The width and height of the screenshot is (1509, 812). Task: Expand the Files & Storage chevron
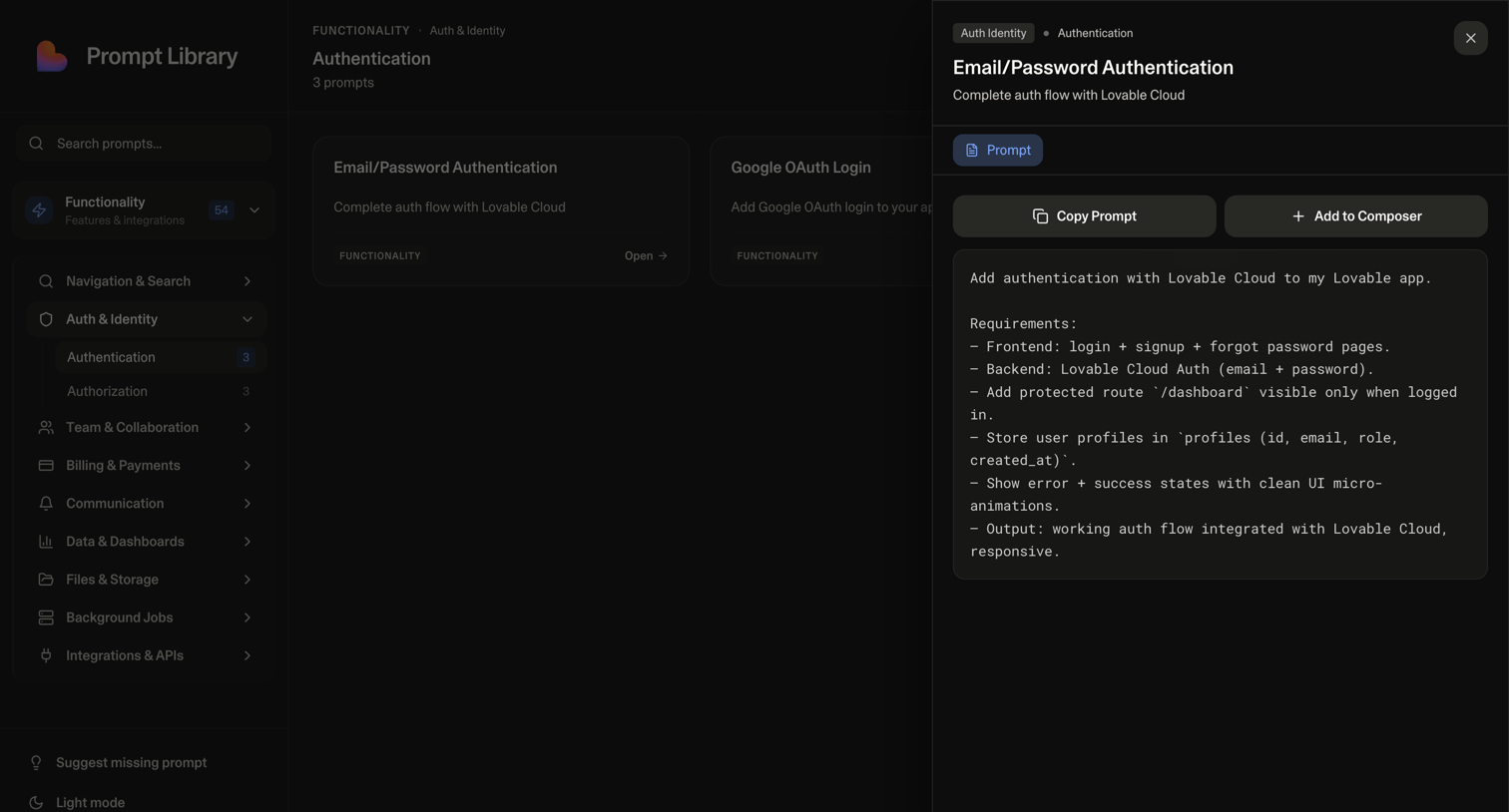click(x=248, y=580)
